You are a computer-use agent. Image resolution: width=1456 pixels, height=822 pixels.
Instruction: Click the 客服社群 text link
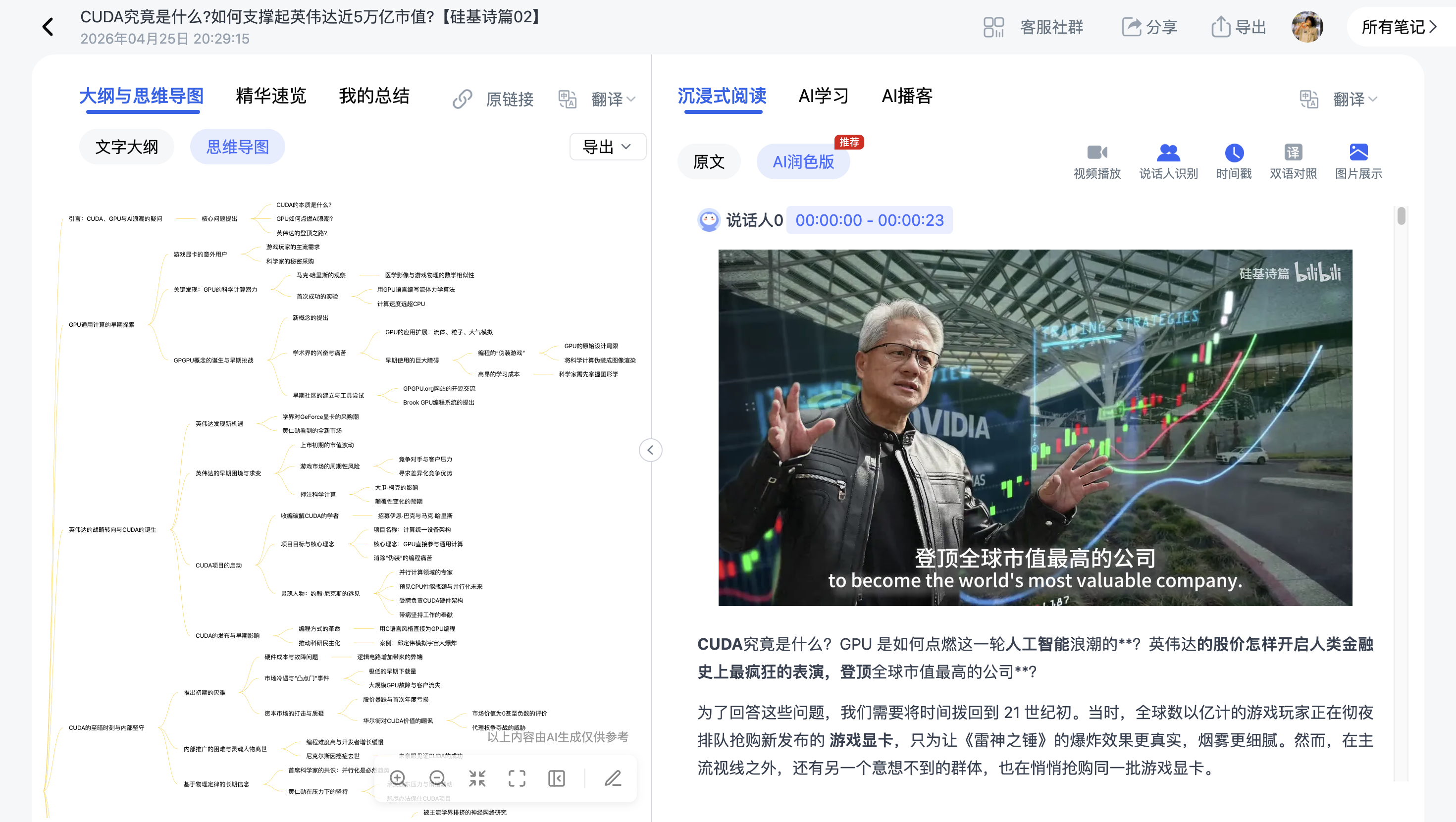point(1051,27)
